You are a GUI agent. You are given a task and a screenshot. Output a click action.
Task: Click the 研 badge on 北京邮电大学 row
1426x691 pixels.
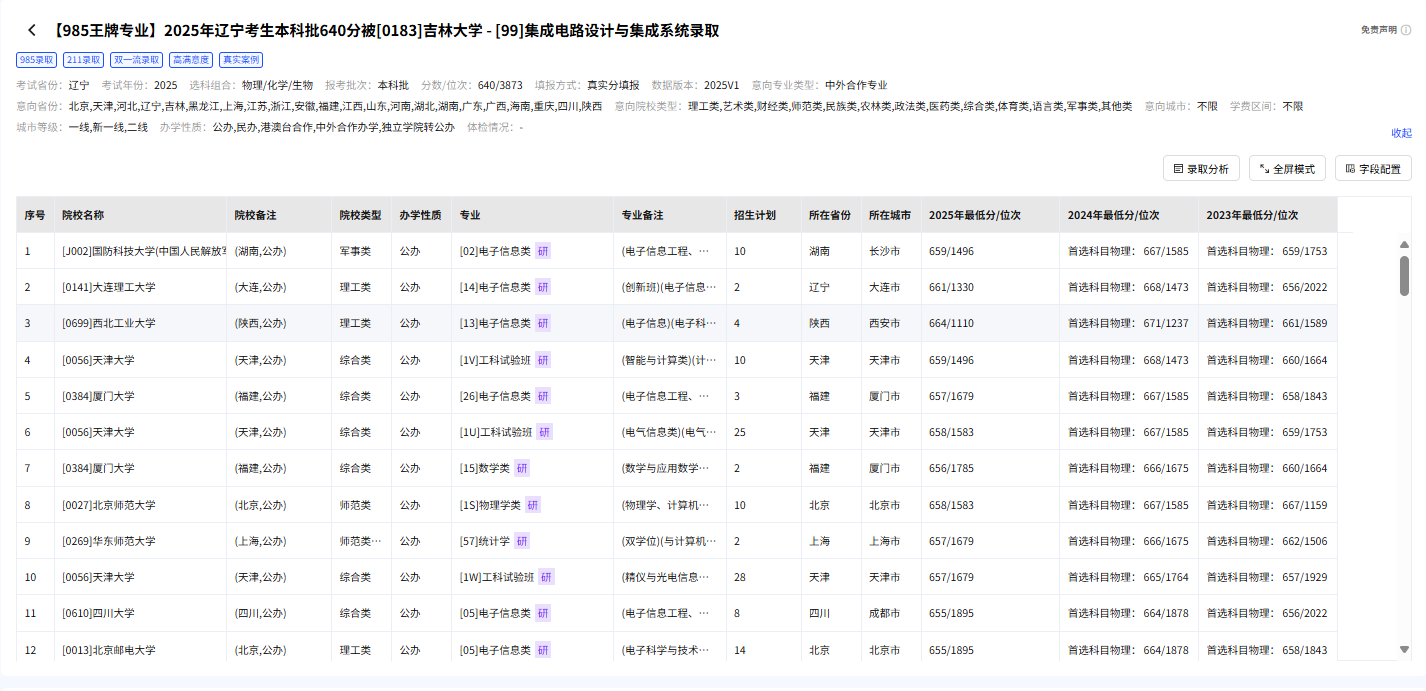pos(541,649)
